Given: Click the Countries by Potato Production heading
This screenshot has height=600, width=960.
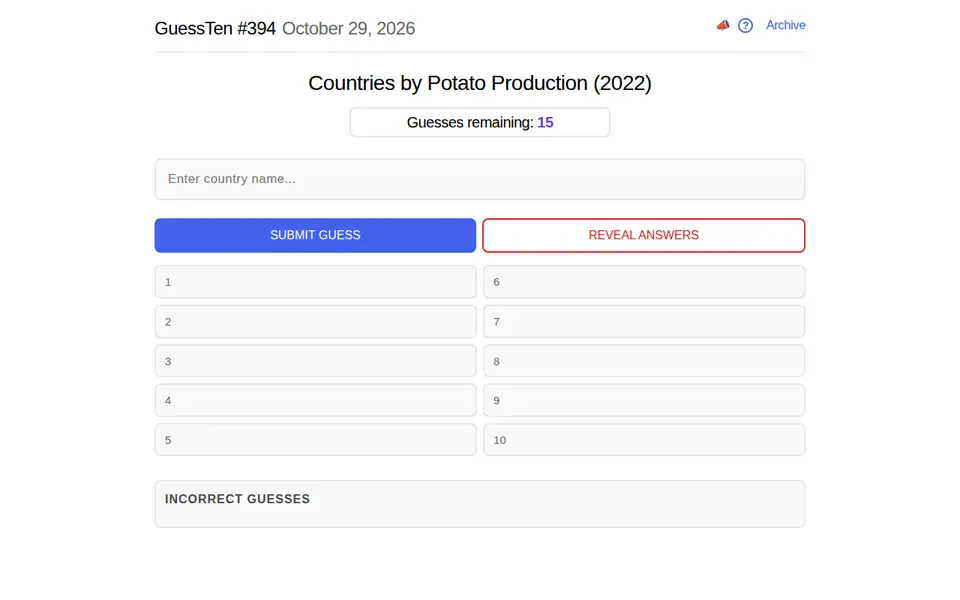Looking at the screenshot, I should (479, 83).
